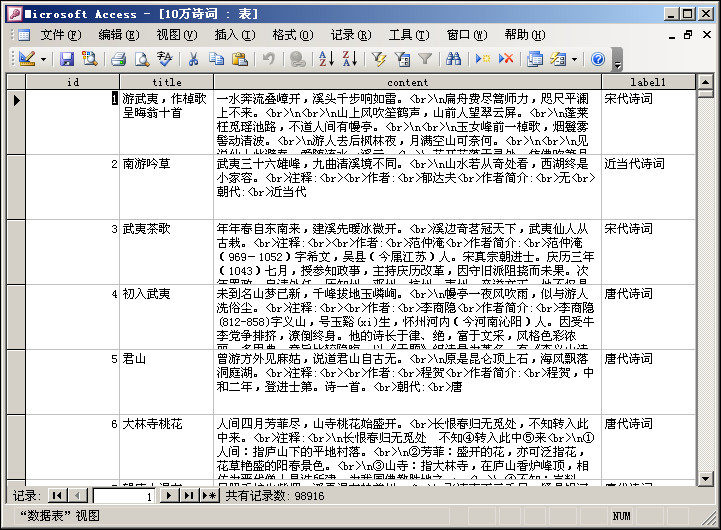Click the Paste clipboard icon

click(240, 59)
